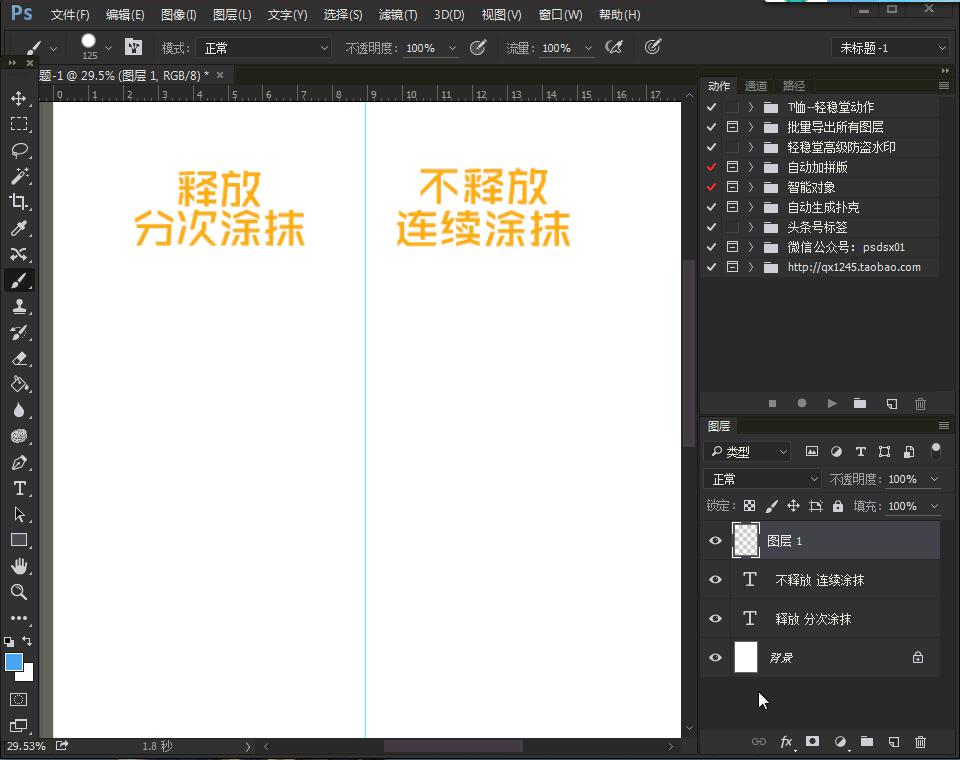Click the blue foreground color swatch
960x760 pixels.
(14, 663)
